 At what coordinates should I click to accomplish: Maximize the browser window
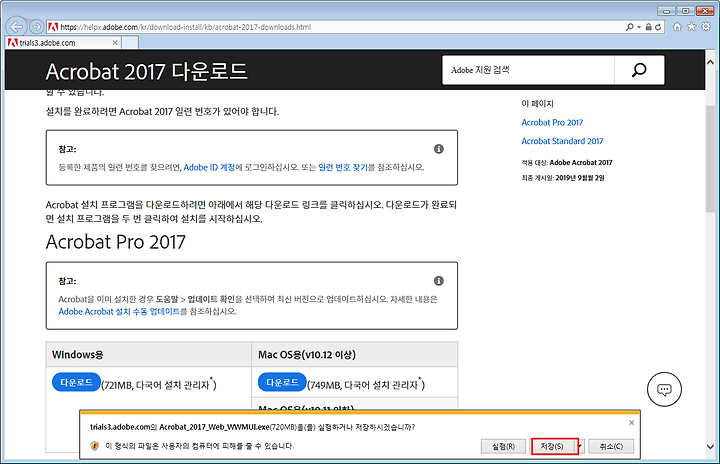(x=686, y=11)
